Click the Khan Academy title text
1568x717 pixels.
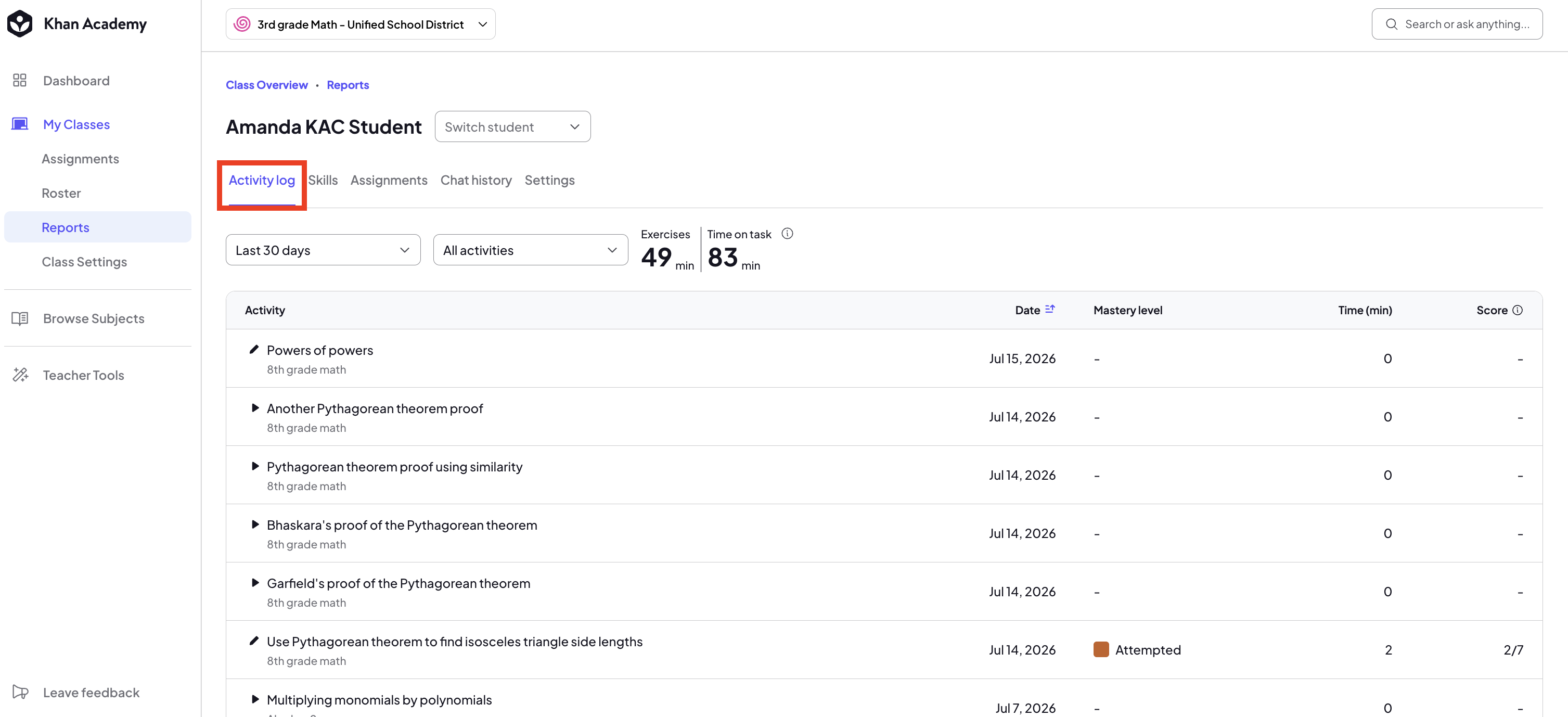tap(95, 24)
